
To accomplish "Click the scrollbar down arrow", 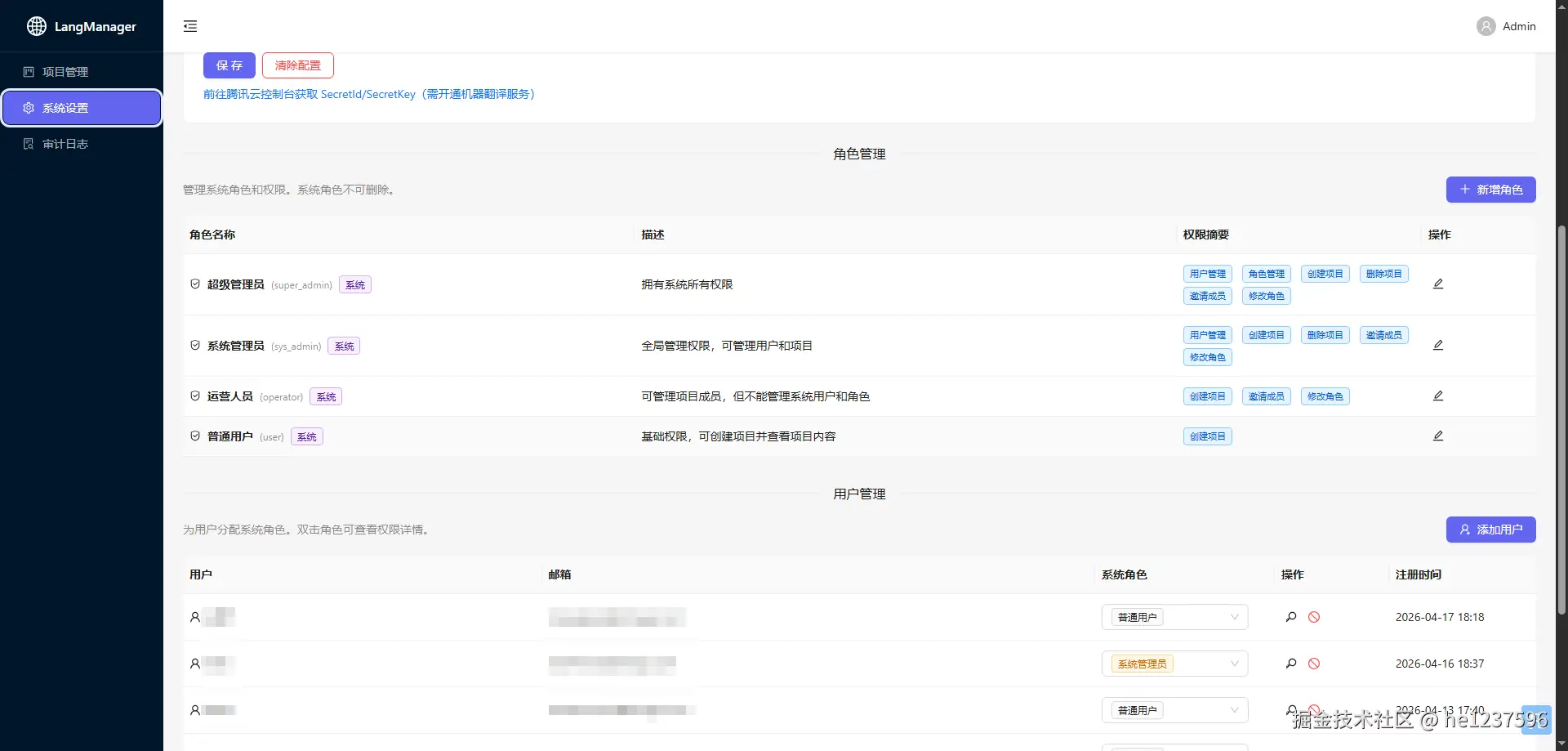I will [1561, 744].
